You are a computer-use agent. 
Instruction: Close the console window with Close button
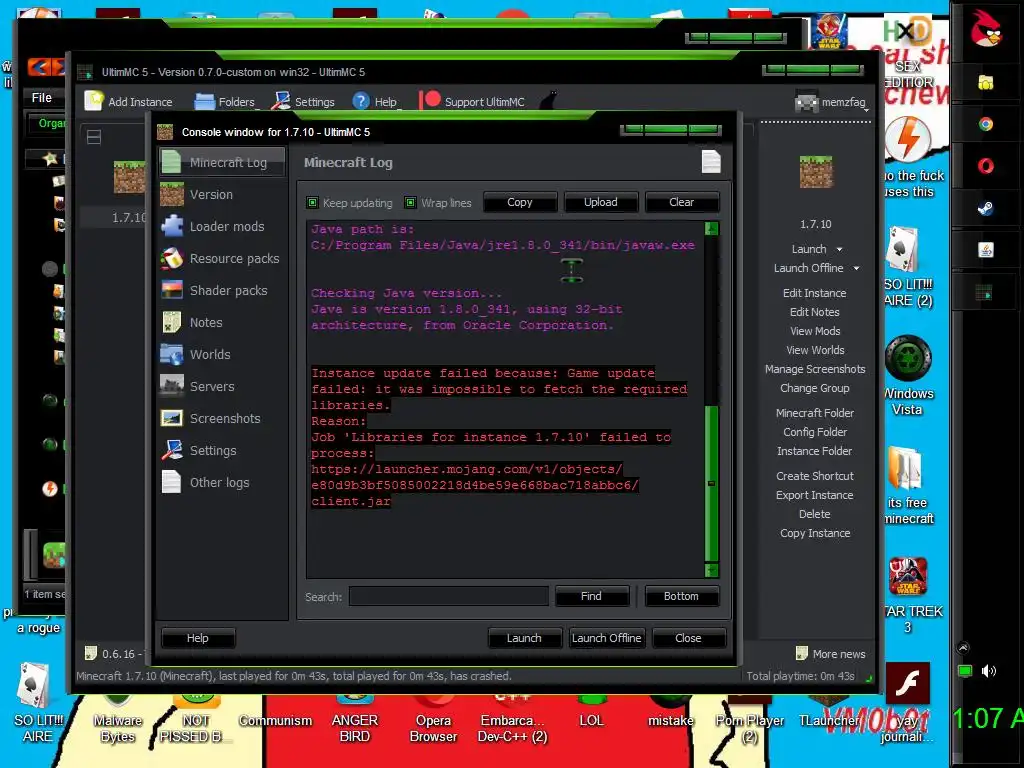[688, 638]
